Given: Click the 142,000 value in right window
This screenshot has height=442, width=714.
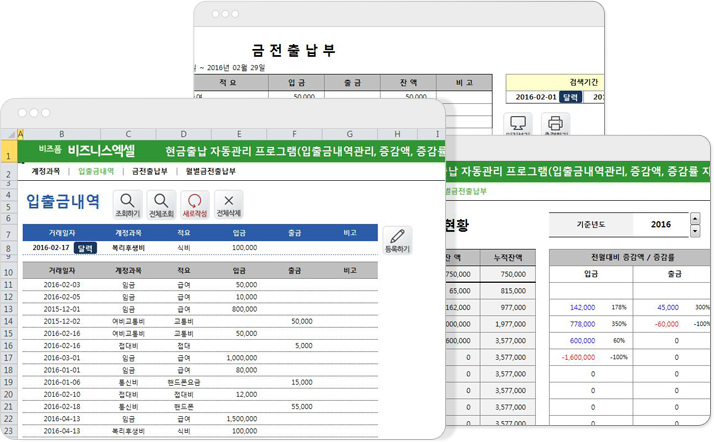Looking at the screenshot, I should (582, 307).
